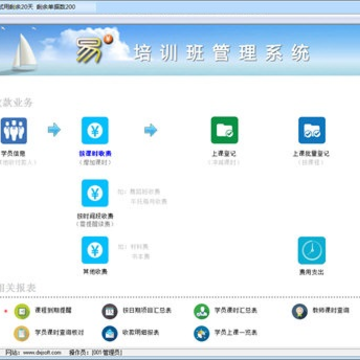The height and width of the screenshot is (360, 360).
Task: Click the blue 收款明细报表 envelope icon
Action: pyautogui.click(x=110, y=333)
